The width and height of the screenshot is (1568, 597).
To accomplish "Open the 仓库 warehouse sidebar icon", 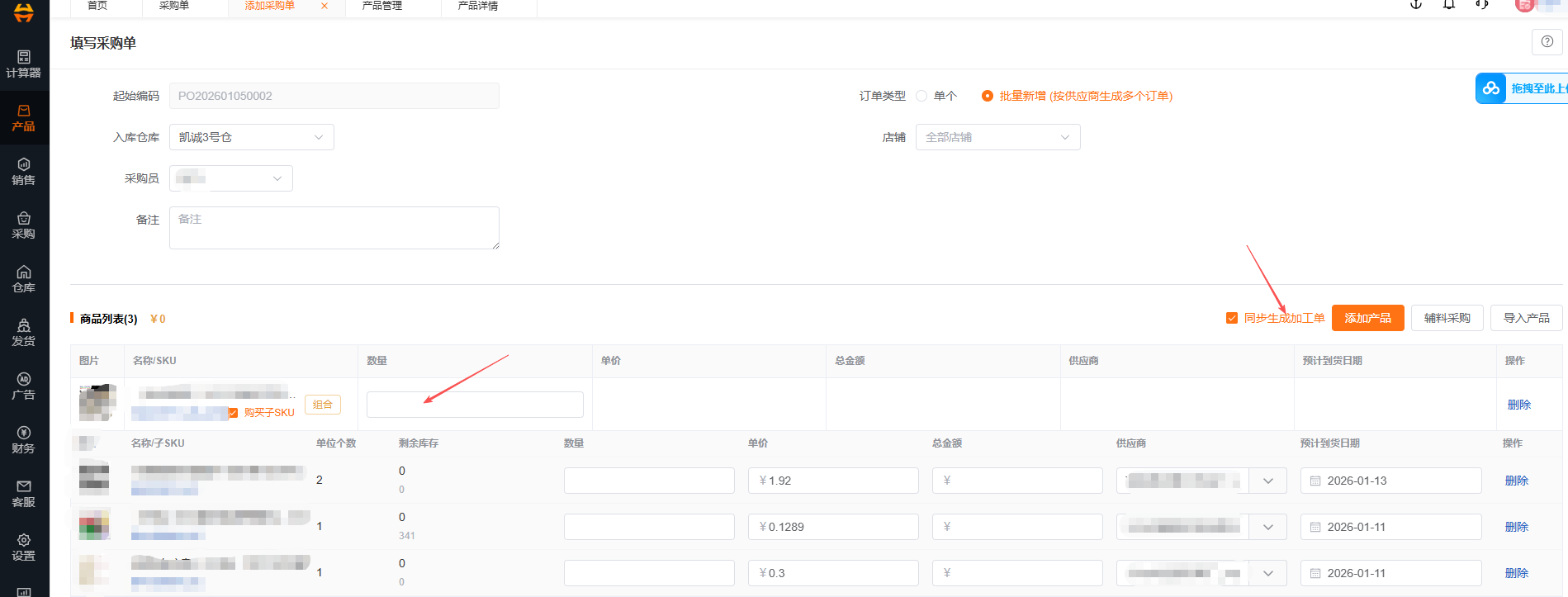I will point(23,278).
